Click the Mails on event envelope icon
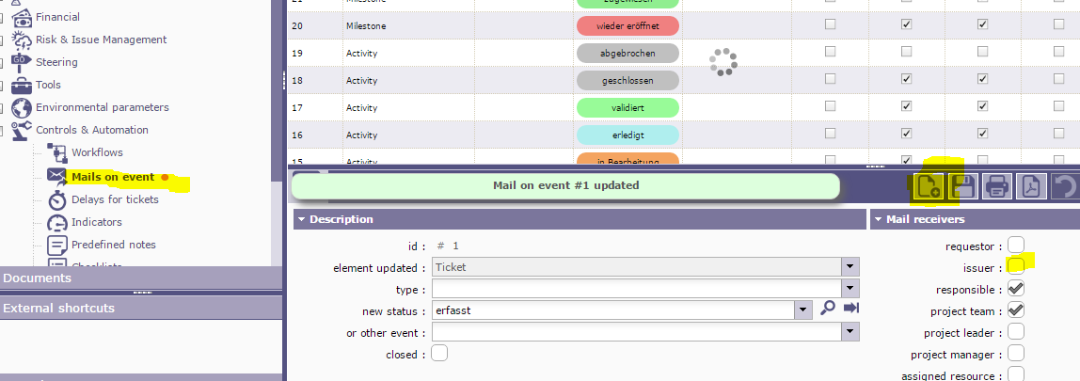Image resolution: width=1080 pixels, height=381 pixels. point(56,176)
